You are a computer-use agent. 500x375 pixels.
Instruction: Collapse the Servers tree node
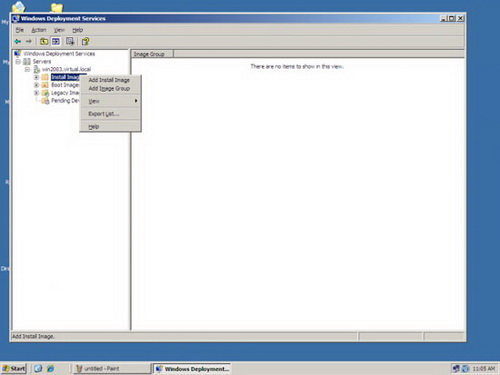[x=18, y=62]
